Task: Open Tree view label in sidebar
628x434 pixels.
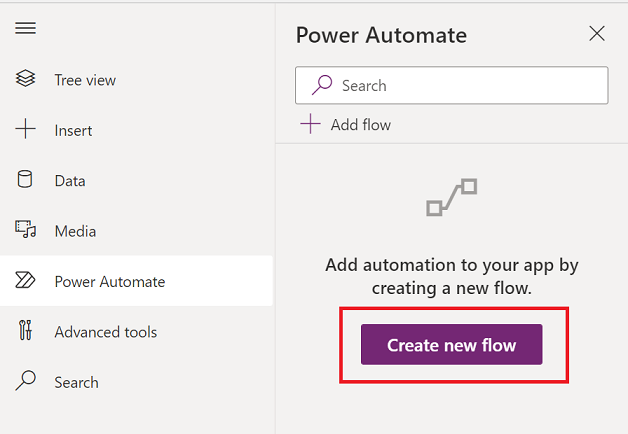Action: coord(85,80)
